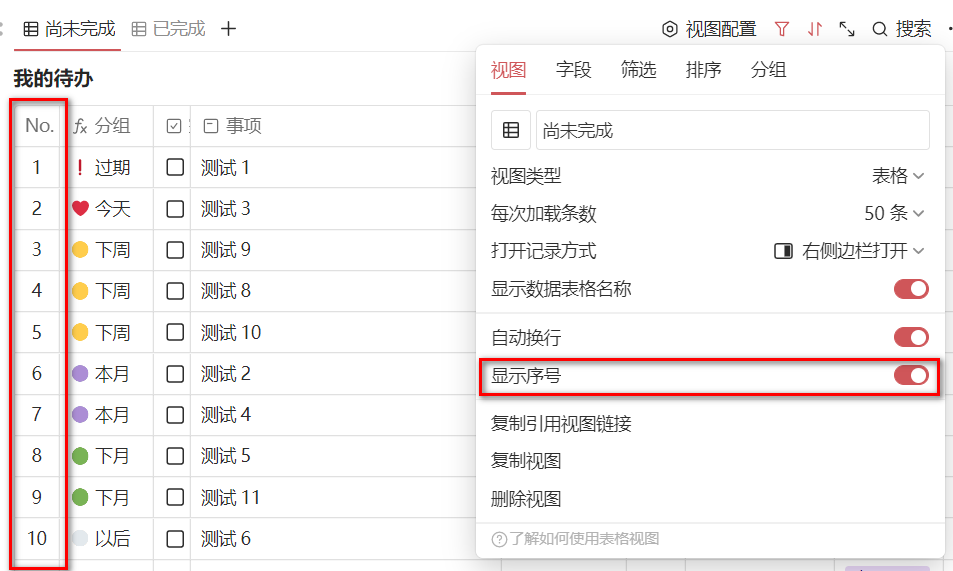Click the 视图配置 hexagon settings icon
Image resolution: width=953 pixels, height=571 pixels.
point(670,29)
